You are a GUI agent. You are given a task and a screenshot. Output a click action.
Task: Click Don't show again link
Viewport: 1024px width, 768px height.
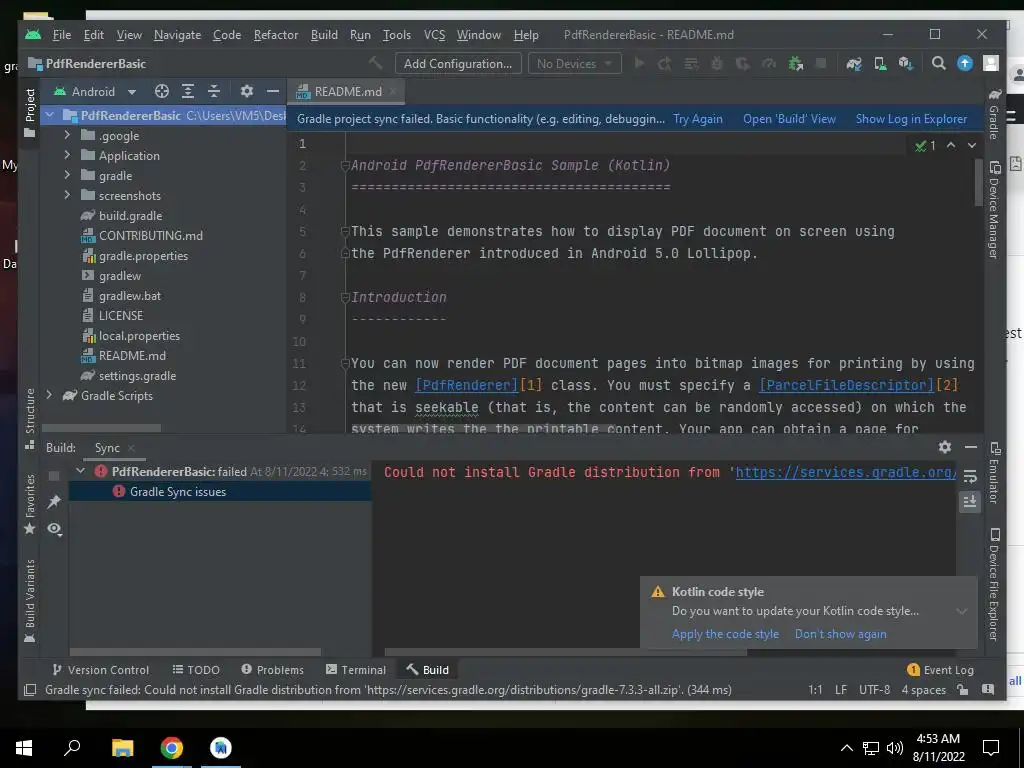(840, 634)
